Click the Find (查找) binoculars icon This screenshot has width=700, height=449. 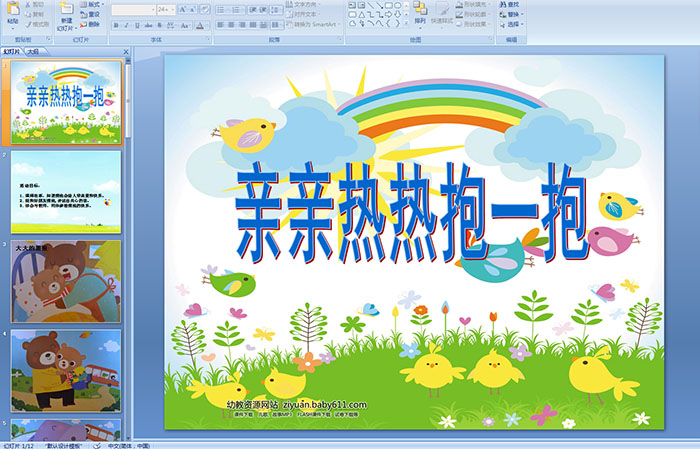pos(503,4)
